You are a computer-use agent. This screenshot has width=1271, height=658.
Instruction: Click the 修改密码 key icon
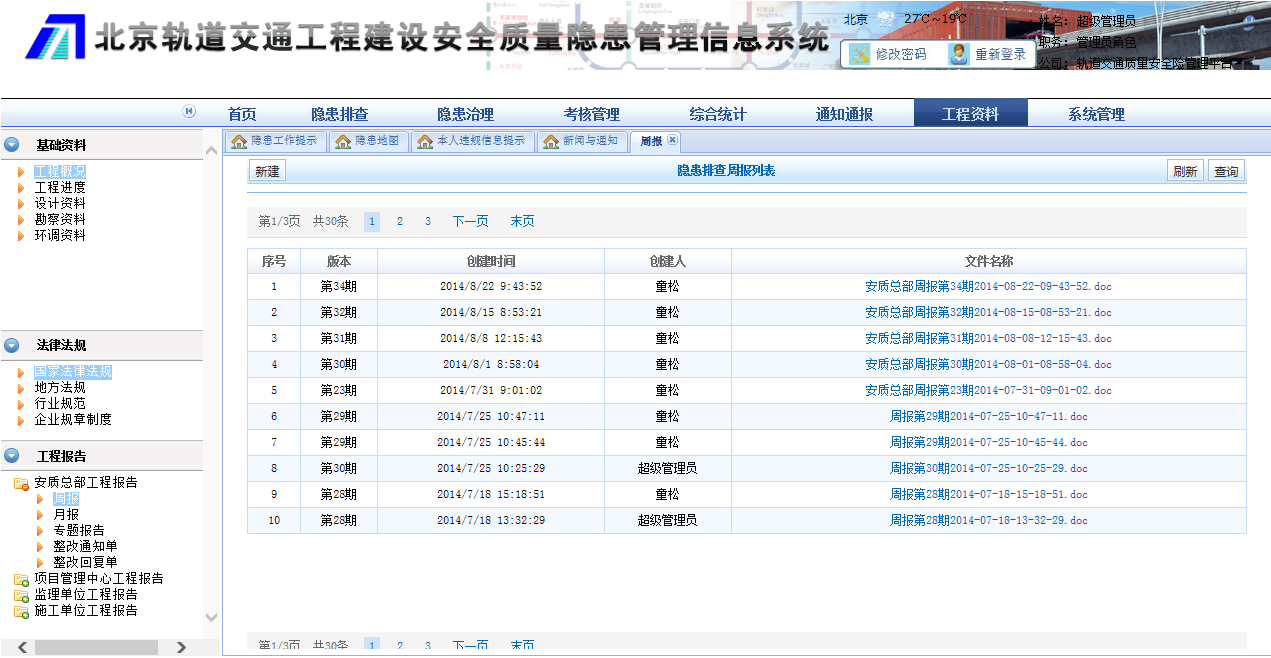coord(860,55)
